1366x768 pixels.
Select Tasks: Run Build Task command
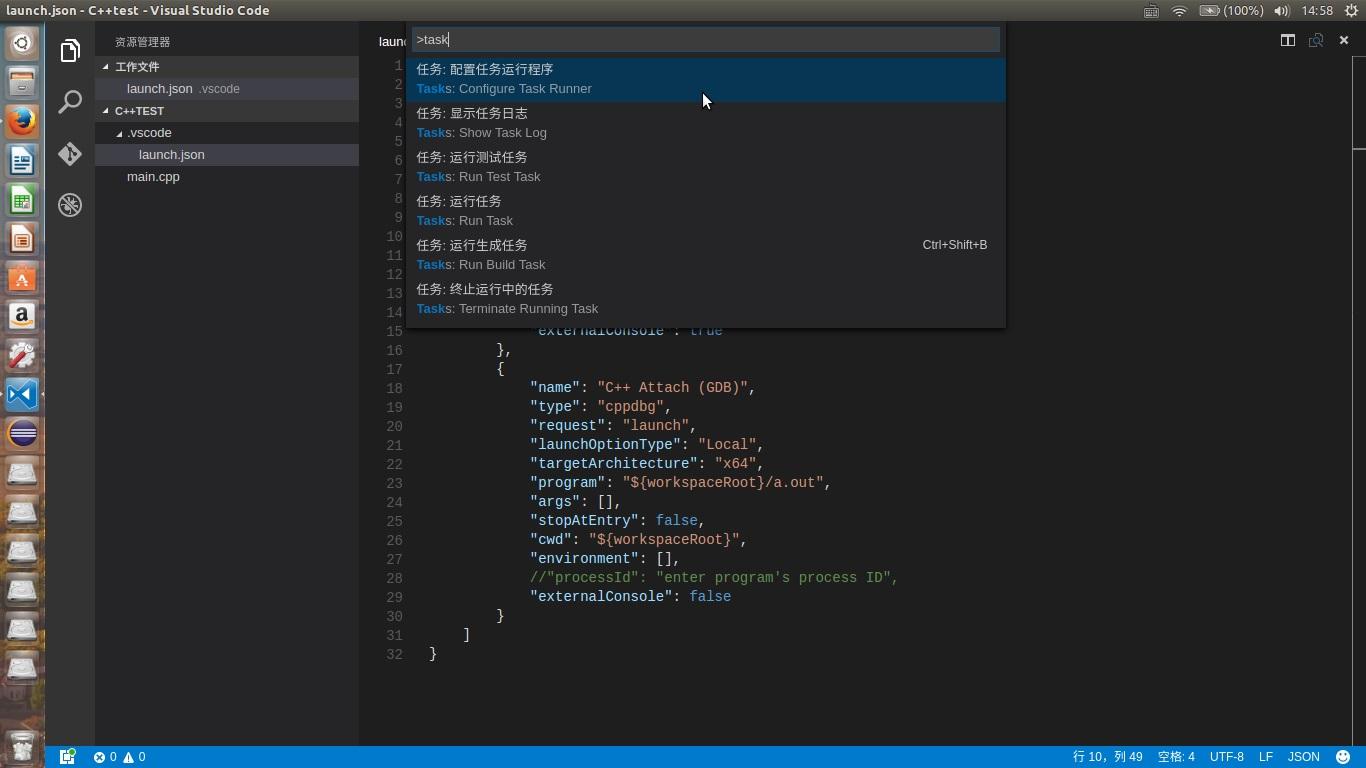click(704, 255)
